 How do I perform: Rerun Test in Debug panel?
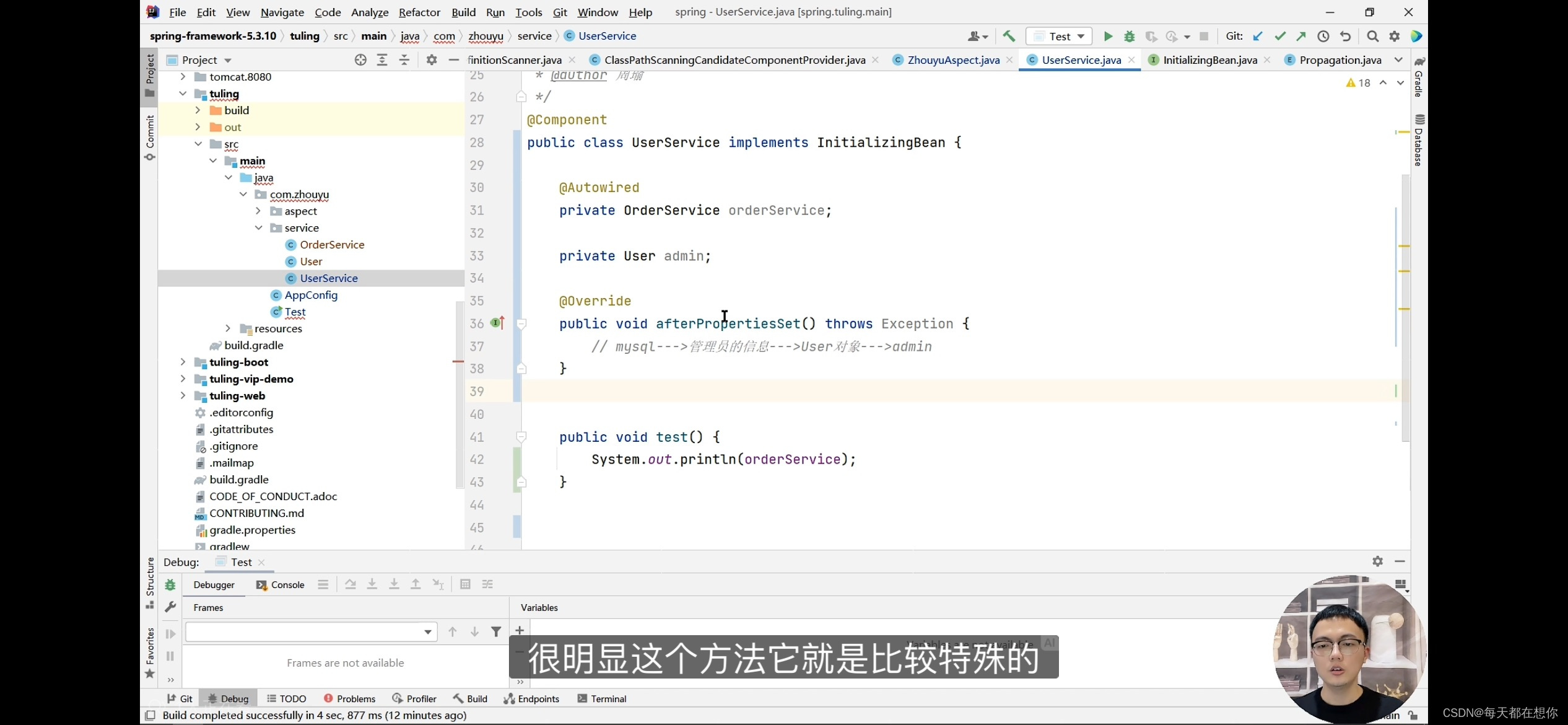(170, 585)
